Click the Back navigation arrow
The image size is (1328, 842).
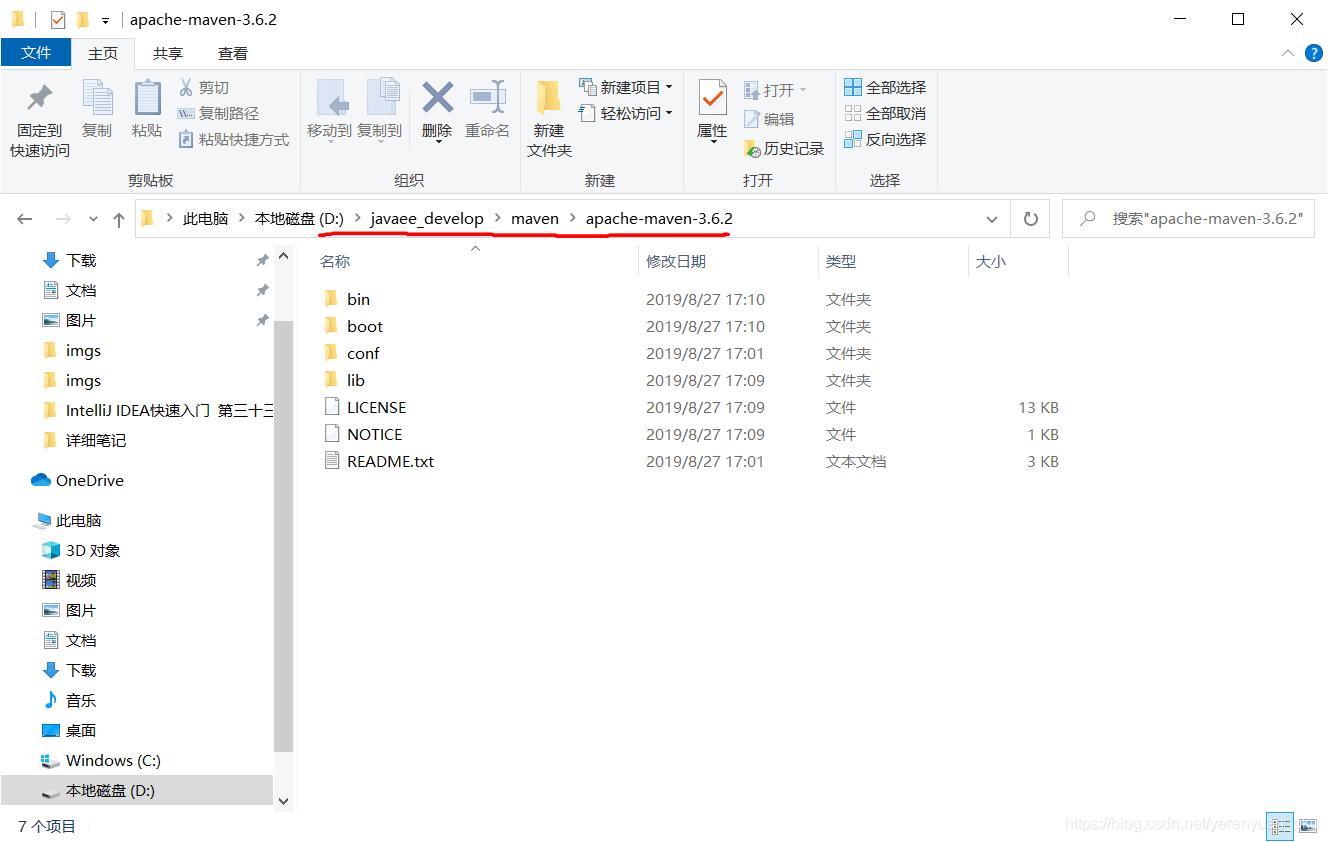point(25,219)
